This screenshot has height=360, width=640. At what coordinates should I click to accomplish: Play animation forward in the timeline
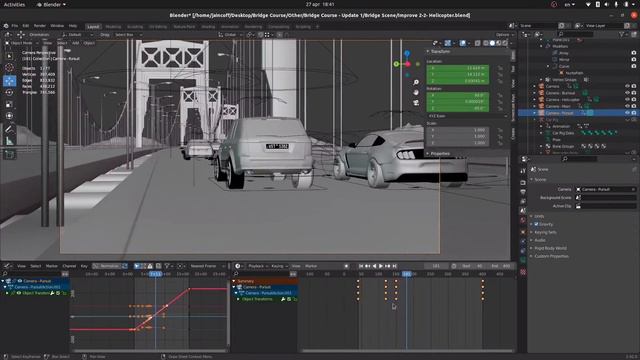pos(381,266)
